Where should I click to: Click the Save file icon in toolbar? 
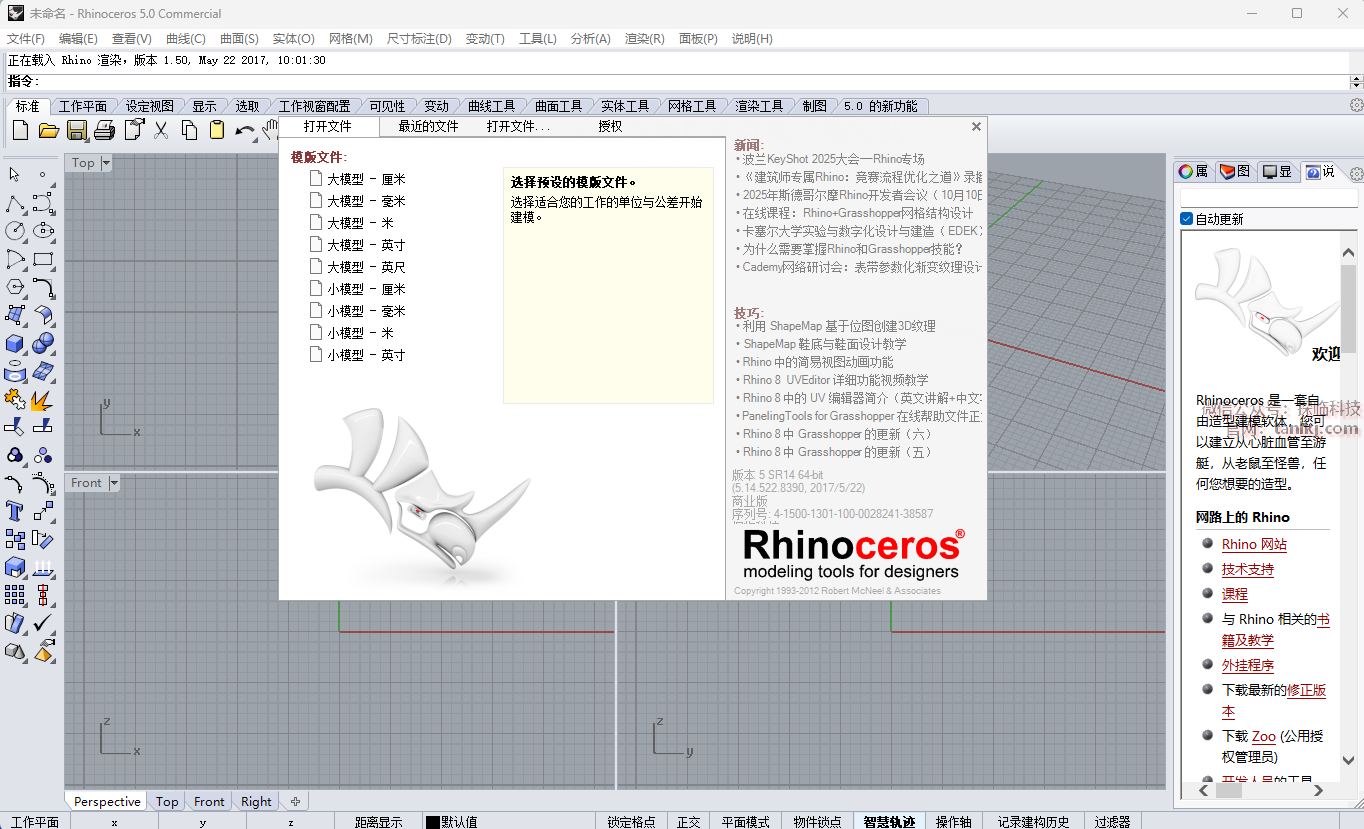click(76, 130)
